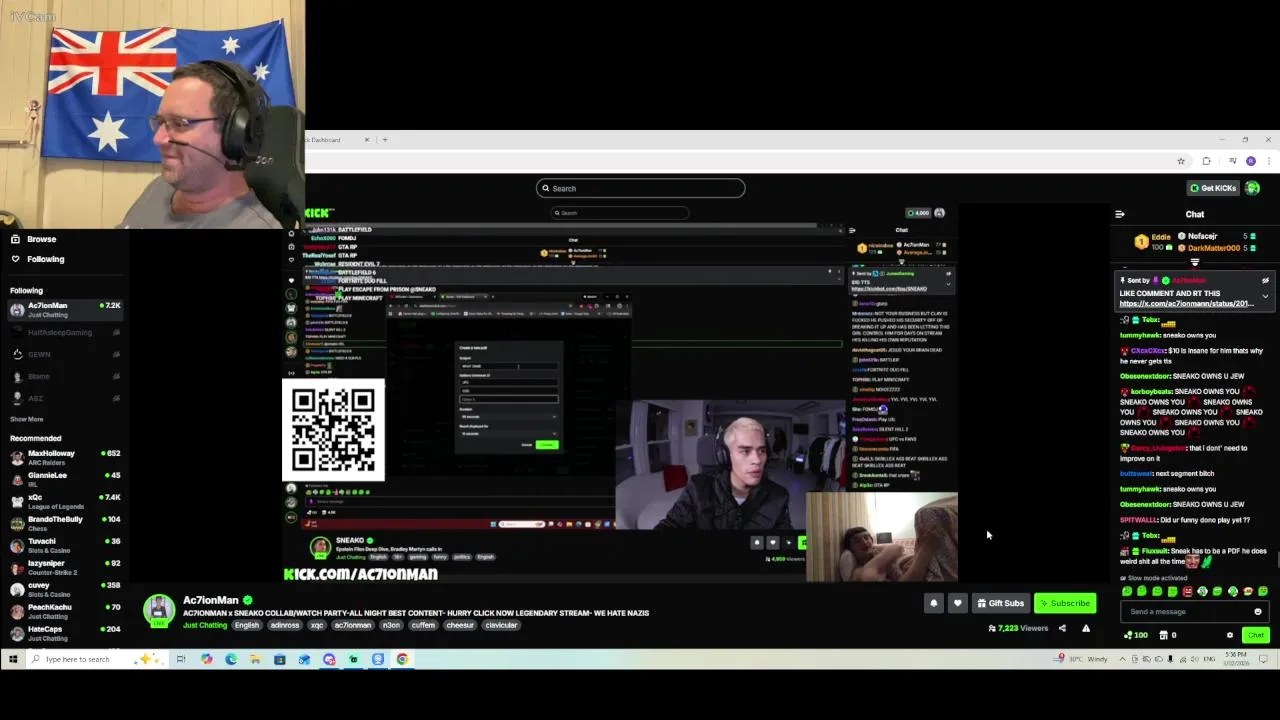Screen dimensions: 1280x720
Task: Open BrandoTheBully recommended channel
Action: point(64,524)
